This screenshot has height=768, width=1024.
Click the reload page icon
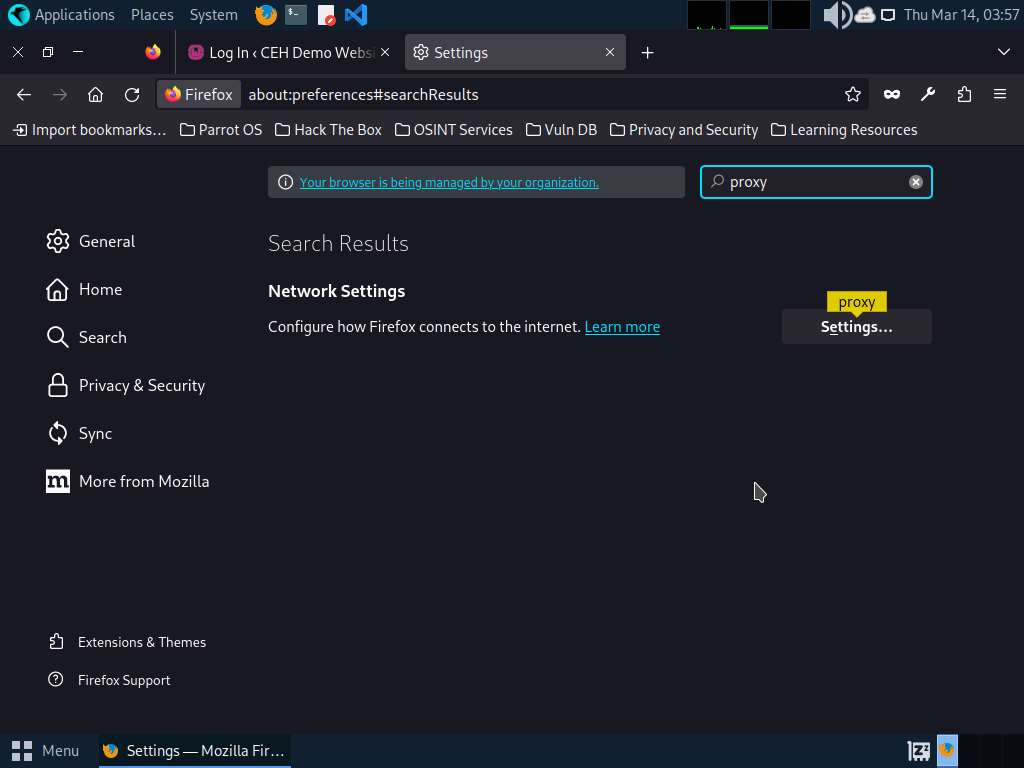pos(132,94)
